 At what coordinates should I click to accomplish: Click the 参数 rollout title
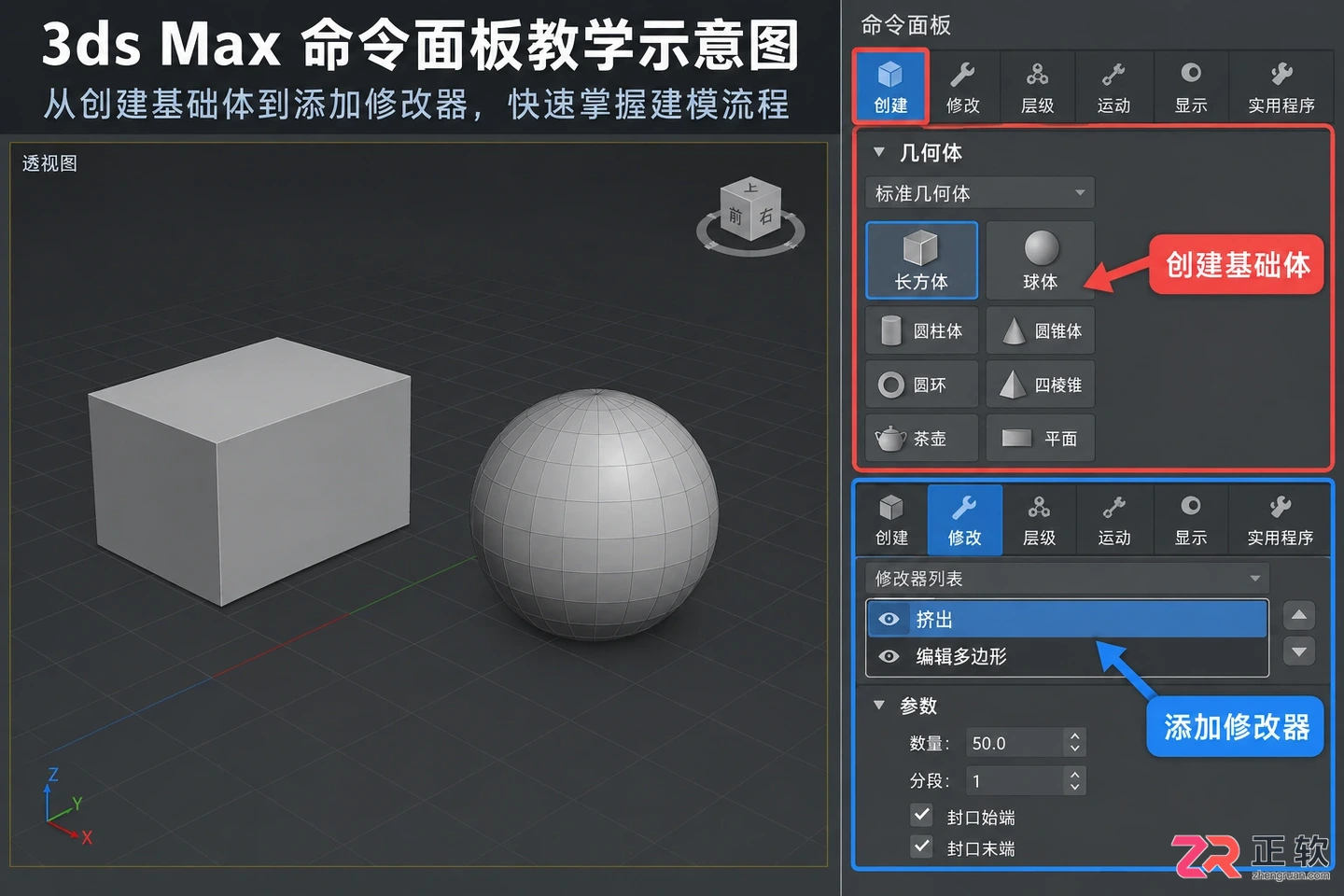coord(918,706)
